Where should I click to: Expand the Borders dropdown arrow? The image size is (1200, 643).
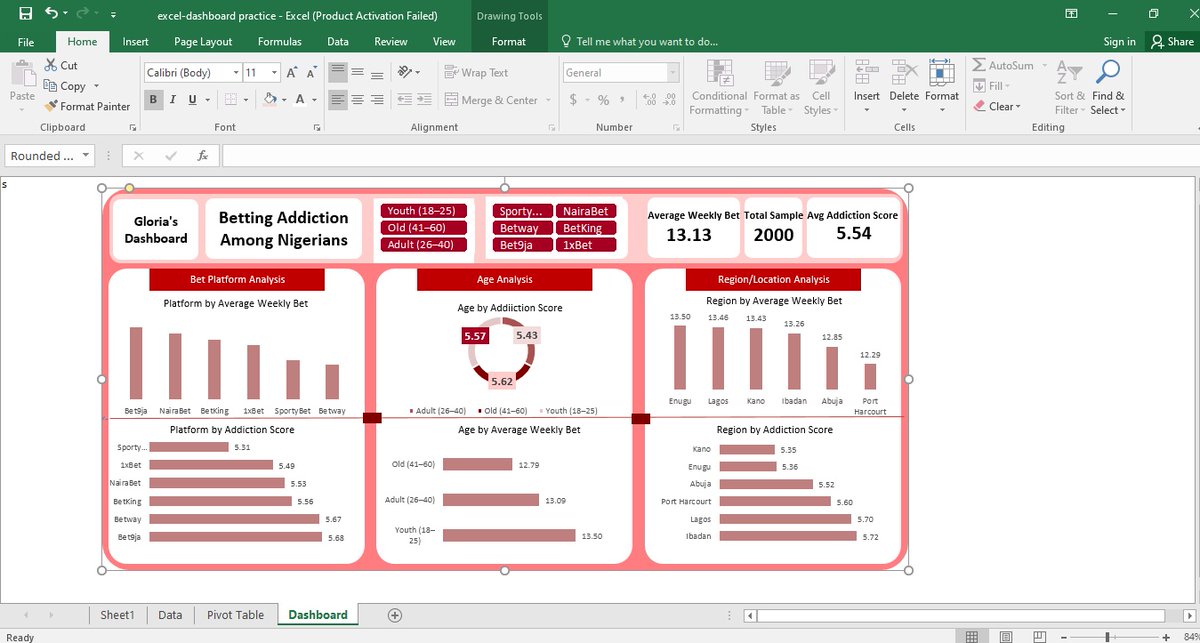click(245, 100)
